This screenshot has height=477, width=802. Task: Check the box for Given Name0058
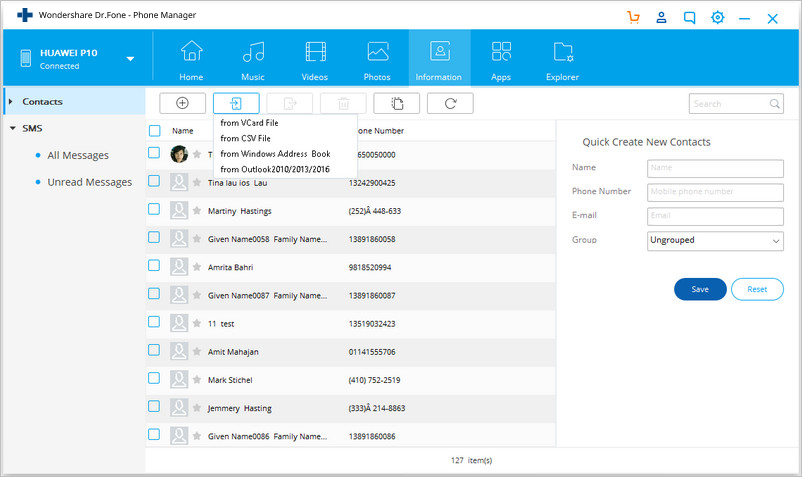coord(154,237)
